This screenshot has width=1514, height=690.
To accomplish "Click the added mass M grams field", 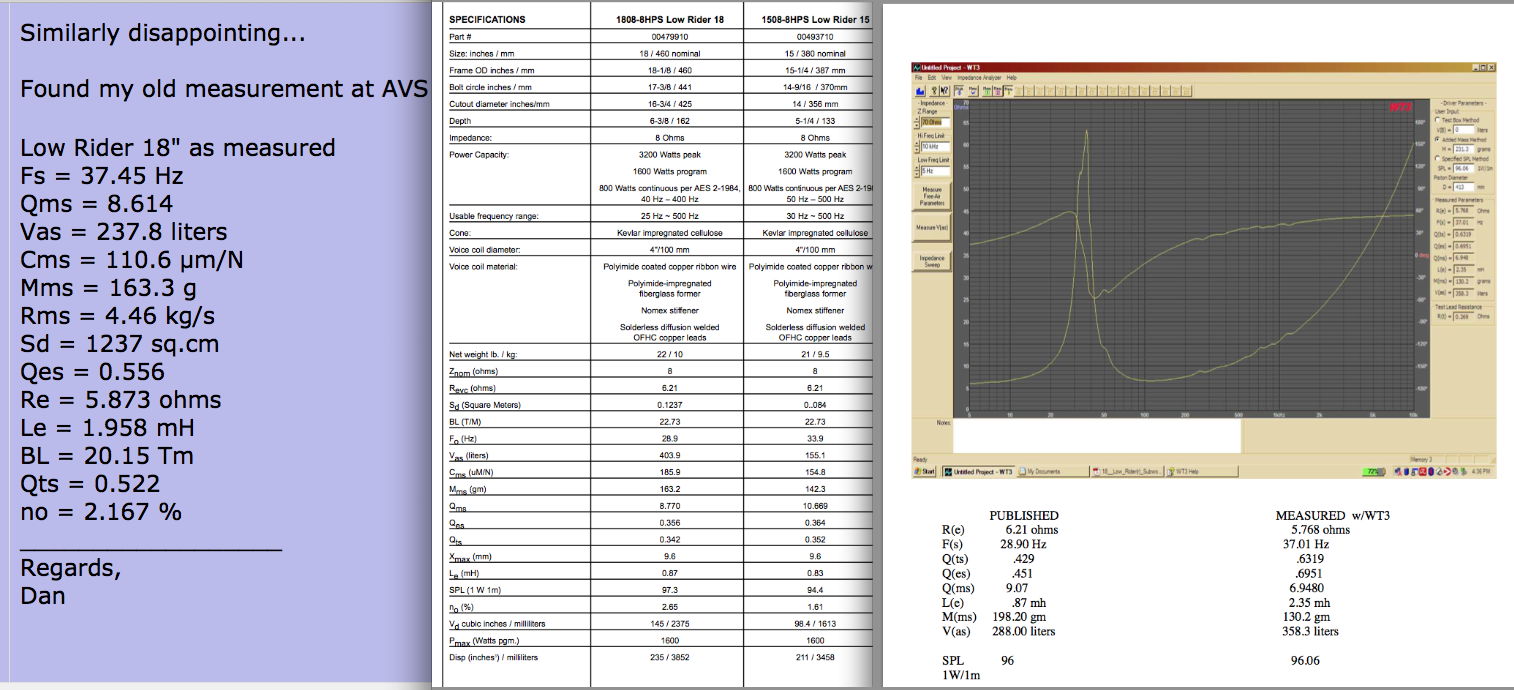I will pos(1463,149).
